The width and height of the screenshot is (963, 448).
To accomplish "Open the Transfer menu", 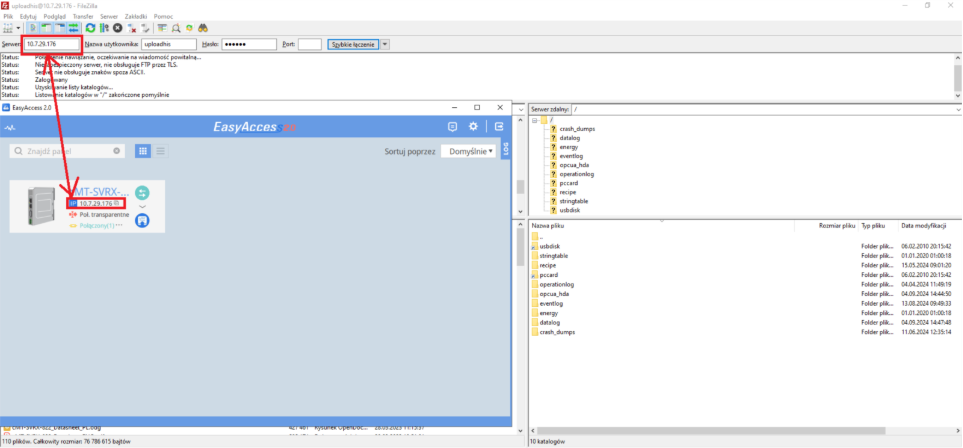I will (x=83, y=16).
